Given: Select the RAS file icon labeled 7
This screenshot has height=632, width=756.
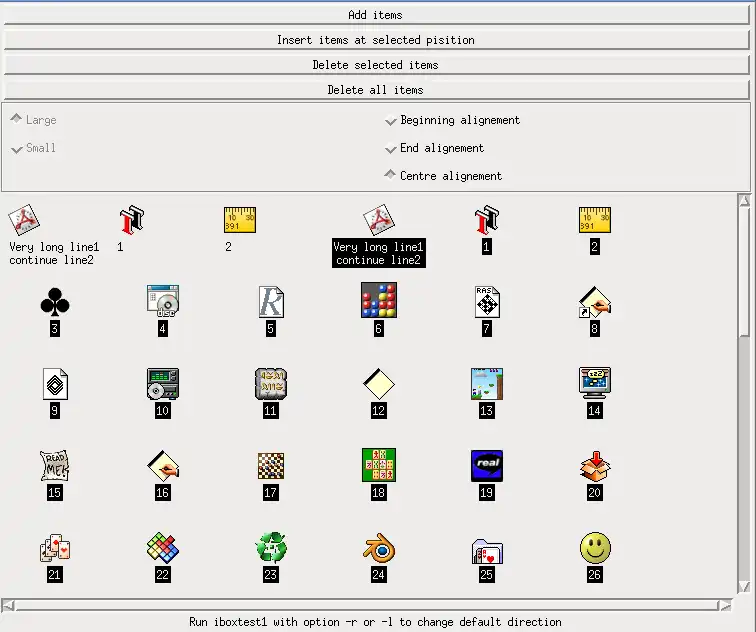Looking at the screenshot, I should pos(486,302).
